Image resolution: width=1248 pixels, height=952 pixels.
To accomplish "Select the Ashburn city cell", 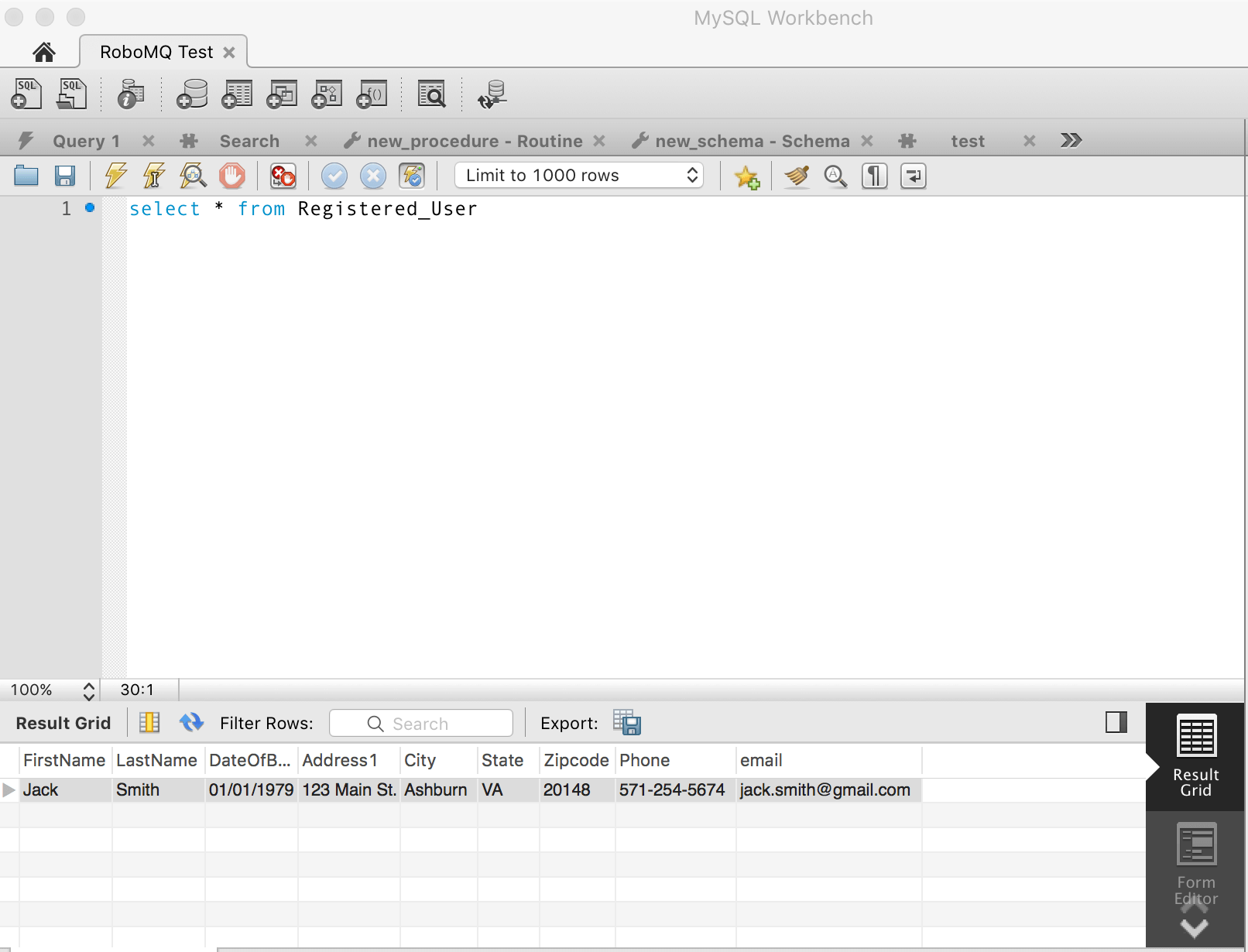I will coord(438,790).
